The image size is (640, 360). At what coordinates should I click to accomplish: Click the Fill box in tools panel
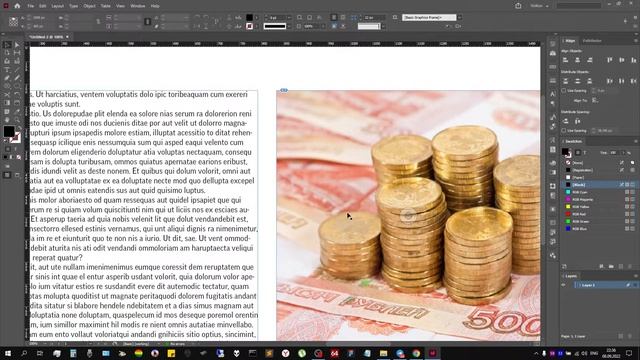pyautogui.click(x=9, y=131)
